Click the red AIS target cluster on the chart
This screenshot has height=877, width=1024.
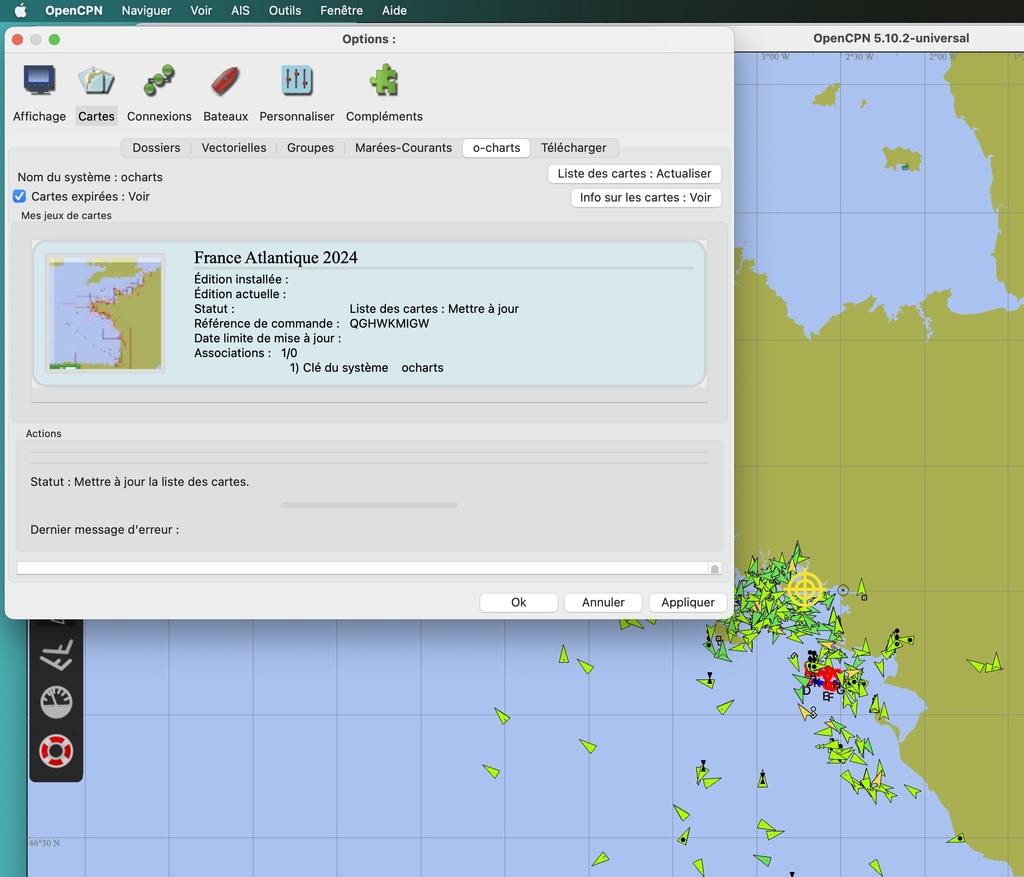pyautogui.click(x=825, y=677)
